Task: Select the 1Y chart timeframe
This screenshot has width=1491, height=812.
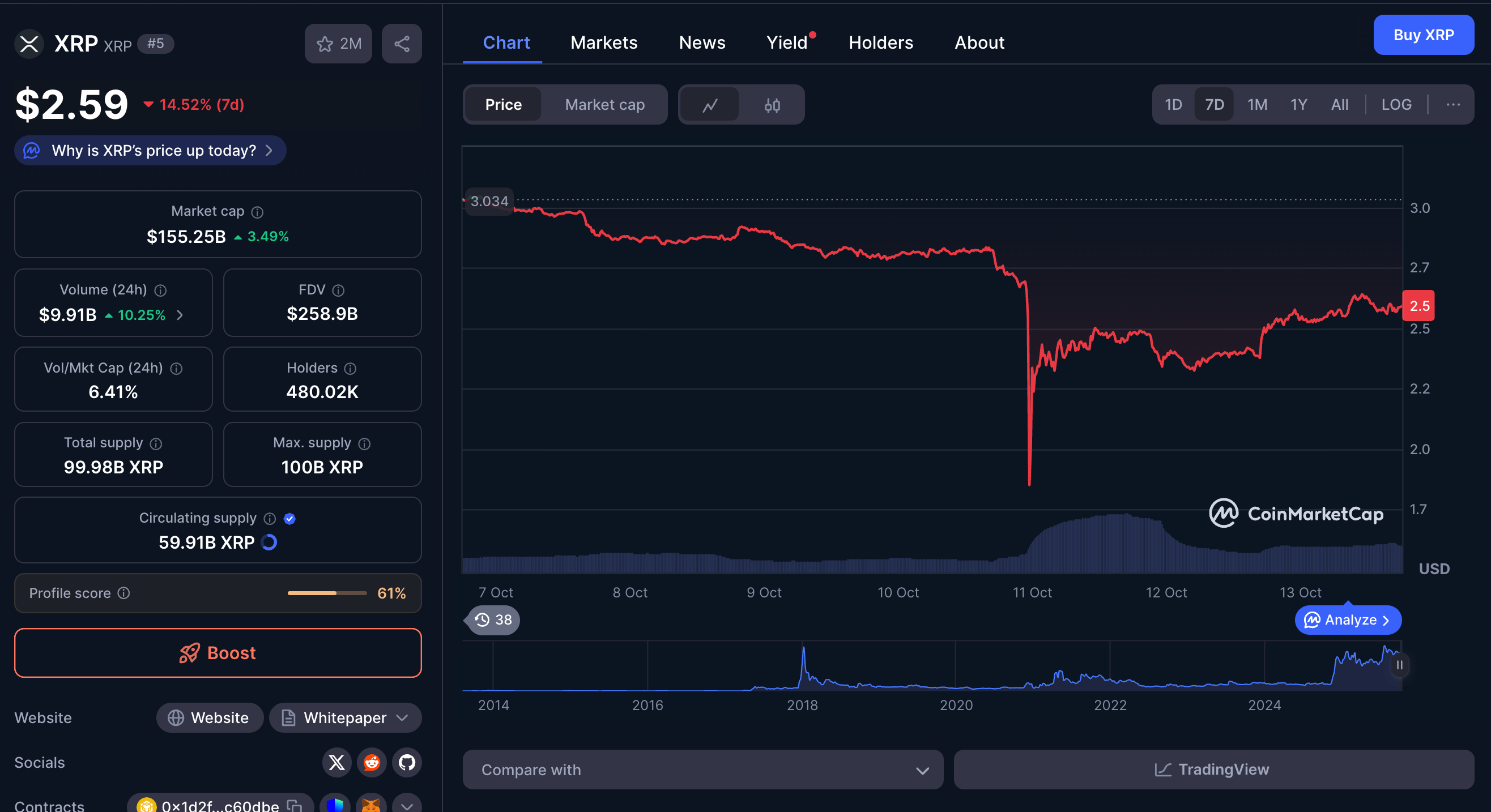Action: click(x=1298, y=105)
